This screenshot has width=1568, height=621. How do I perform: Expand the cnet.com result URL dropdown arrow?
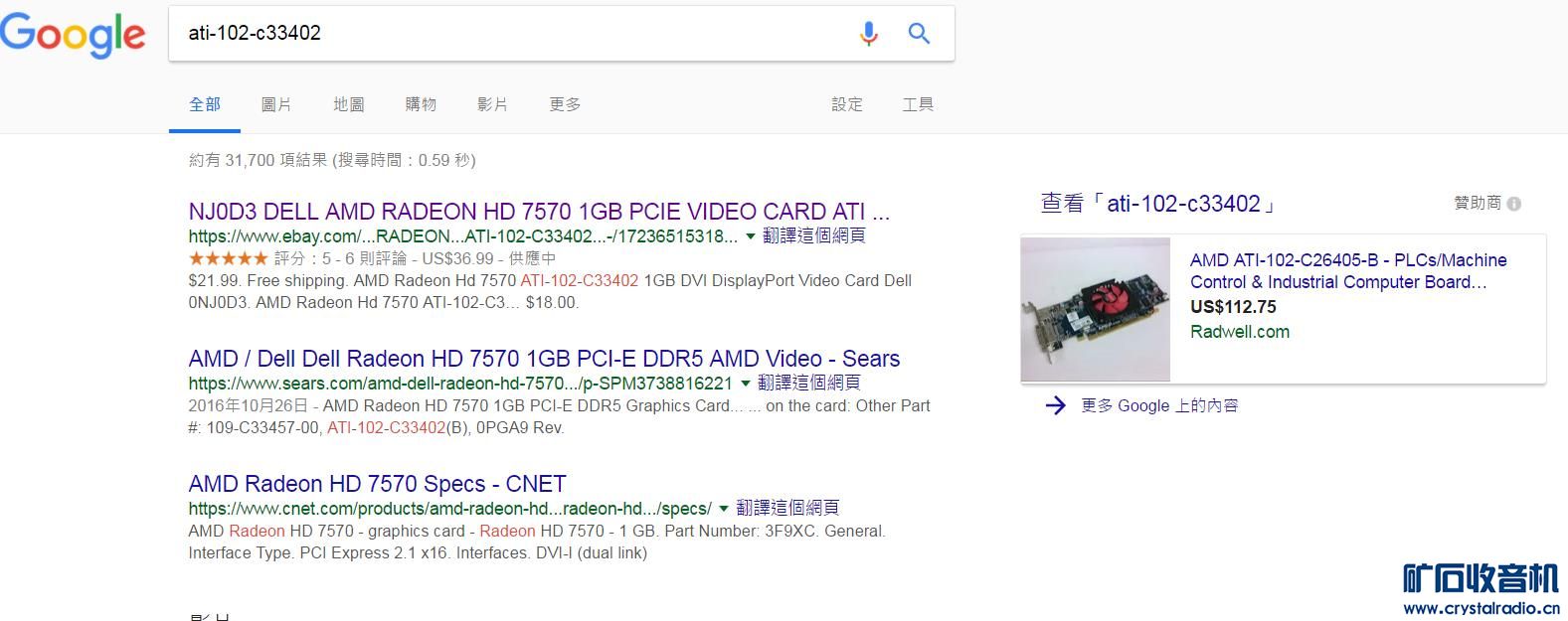pos(723,509)
